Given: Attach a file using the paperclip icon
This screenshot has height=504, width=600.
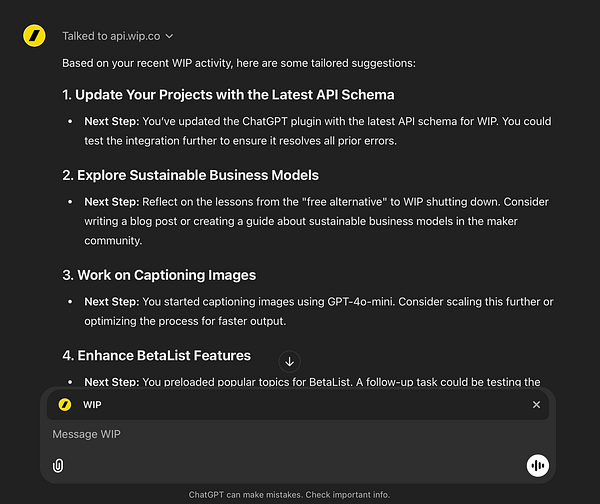Looking at the screenshot, I should (58, 465).
